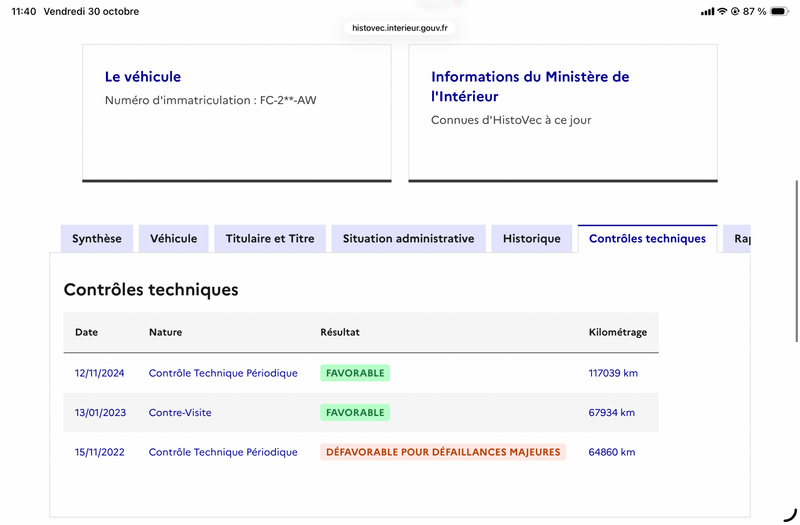
Task: Click the Contrôles techniques section heading
Action: click(151, 289)
